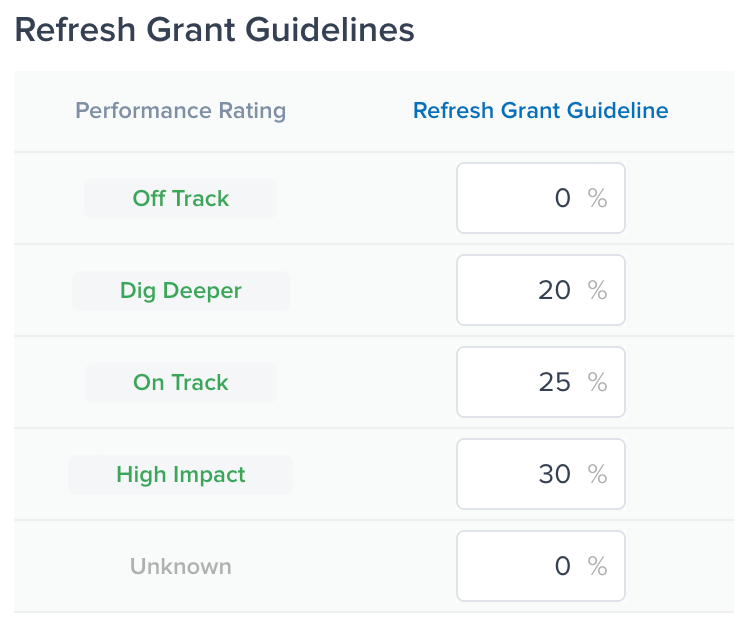Screen dimensions: 754x634
Task: Choose the On Track rating badge
Action: [181, 382]
